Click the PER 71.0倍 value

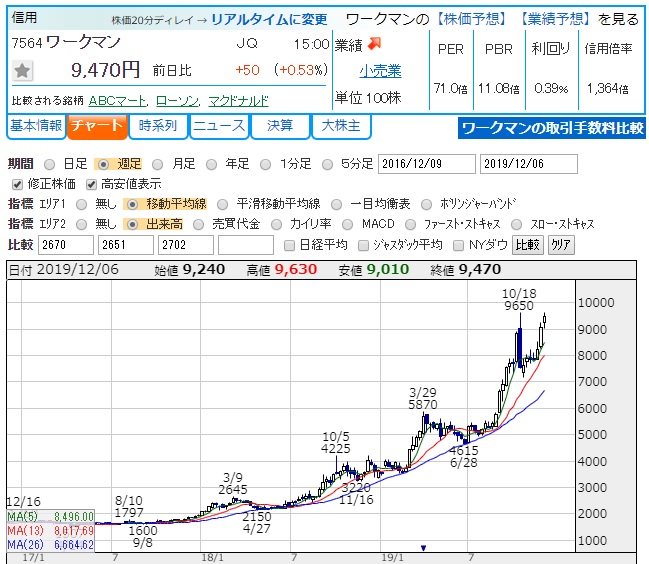(x=451, y=88)
